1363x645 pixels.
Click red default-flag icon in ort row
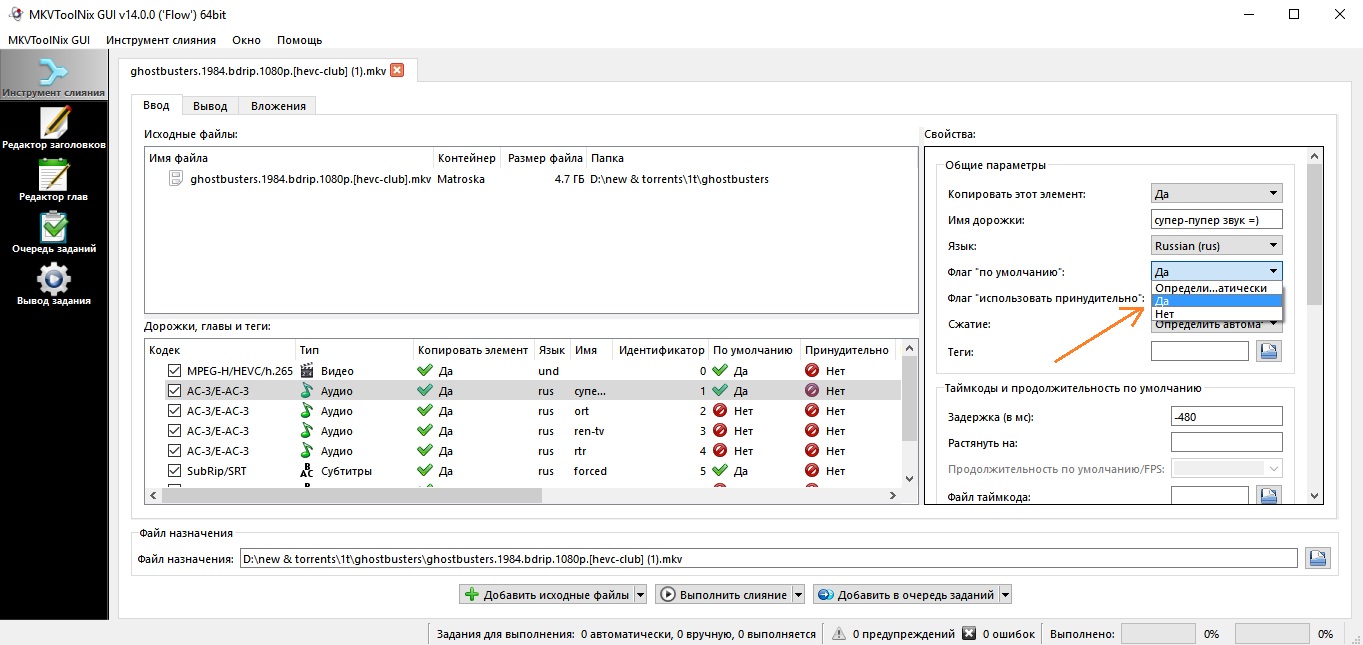(x=719, y=411)
